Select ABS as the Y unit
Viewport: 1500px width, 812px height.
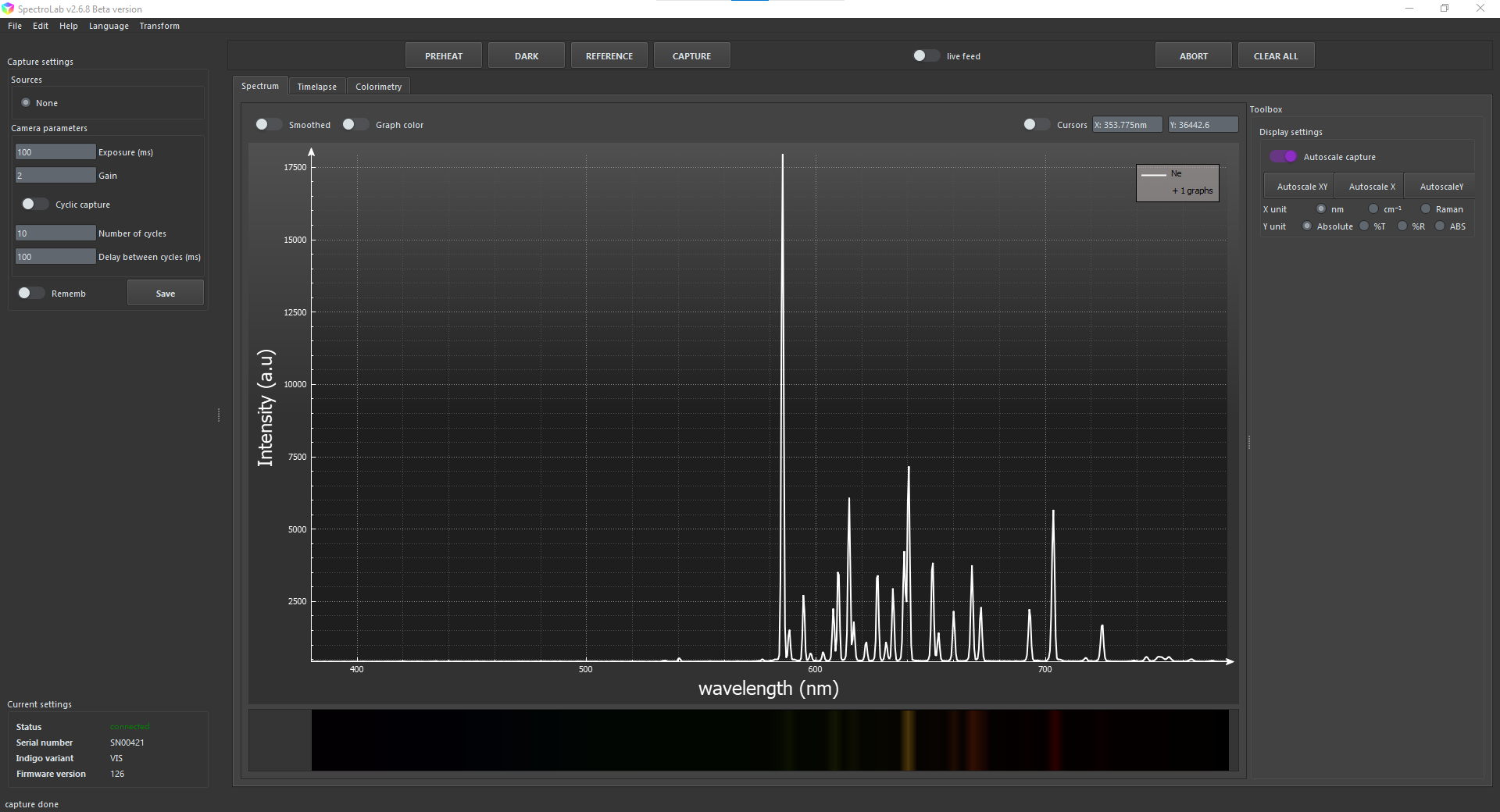pyautogui.click(x=1440, y=226)
